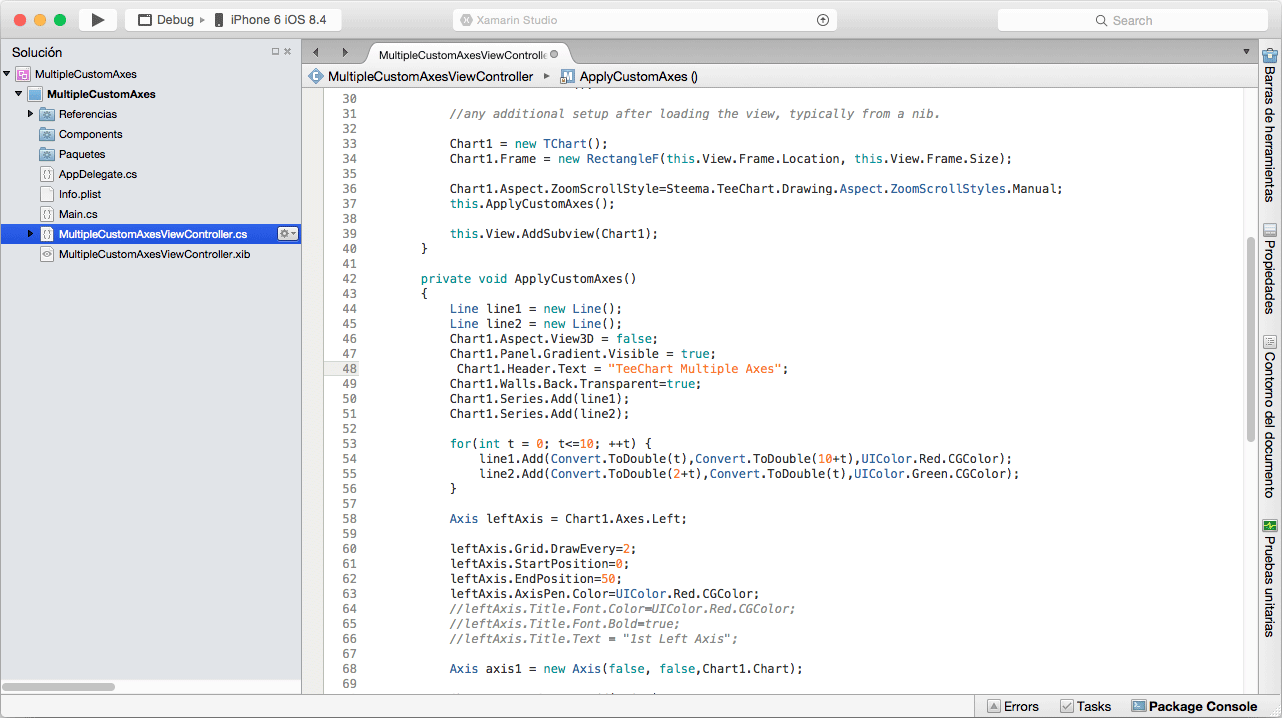Click the Info.plist file icon

pyautogui.click(x=47, y=194)
